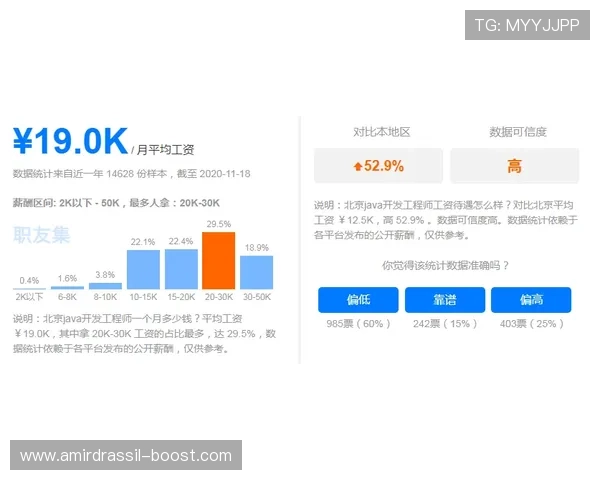Click the 1.6% bar label
This screenshot has height=480, width=600.
point(67,278)
